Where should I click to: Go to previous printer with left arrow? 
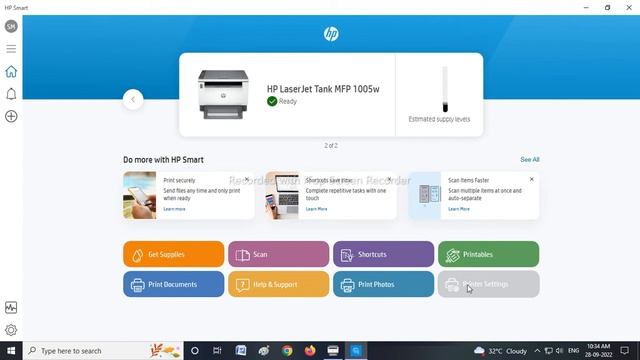tap(133, 99)
